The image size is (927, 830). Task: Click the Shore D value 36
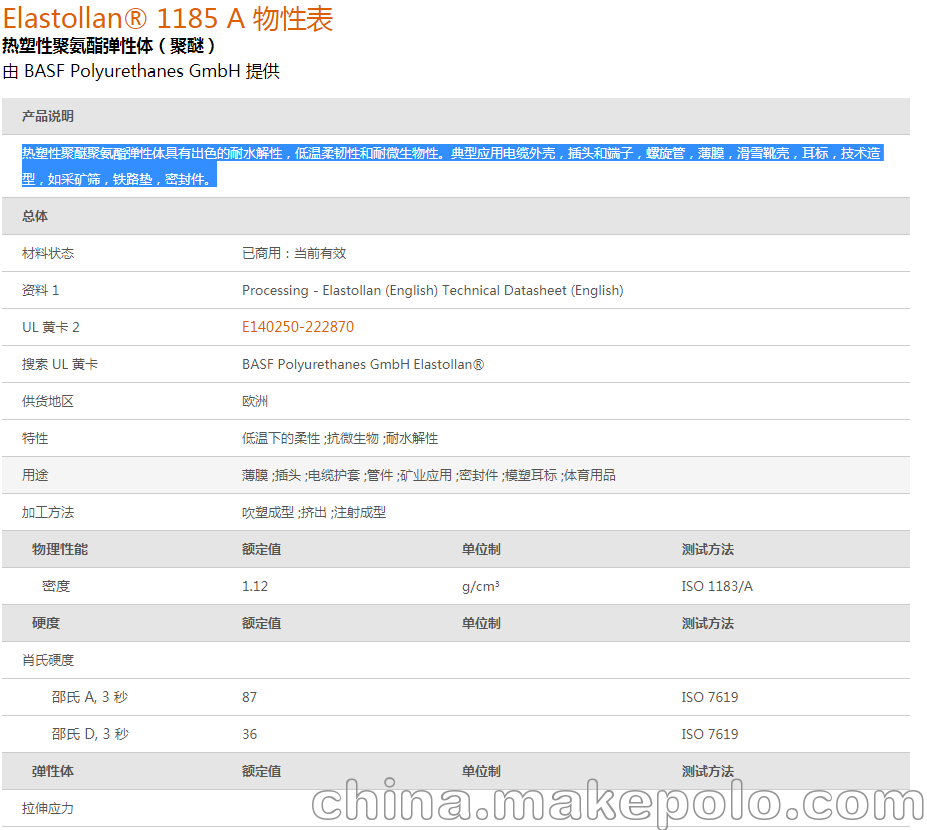coord(249,734)
